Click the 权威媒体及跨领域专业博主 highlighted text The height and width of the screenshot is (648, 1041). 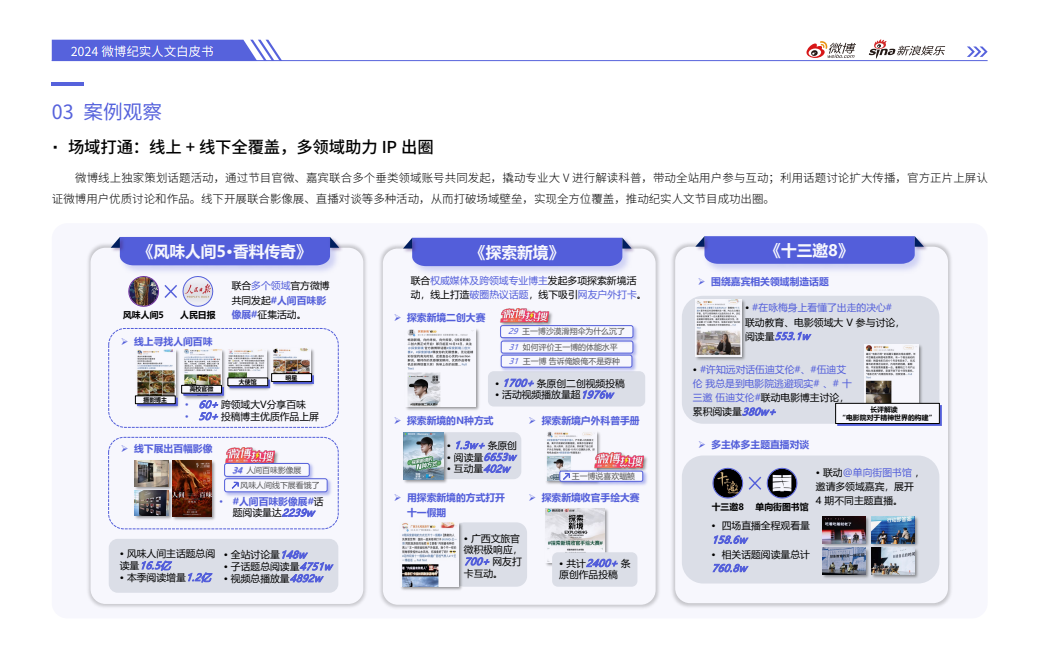[x=489, y=281]
